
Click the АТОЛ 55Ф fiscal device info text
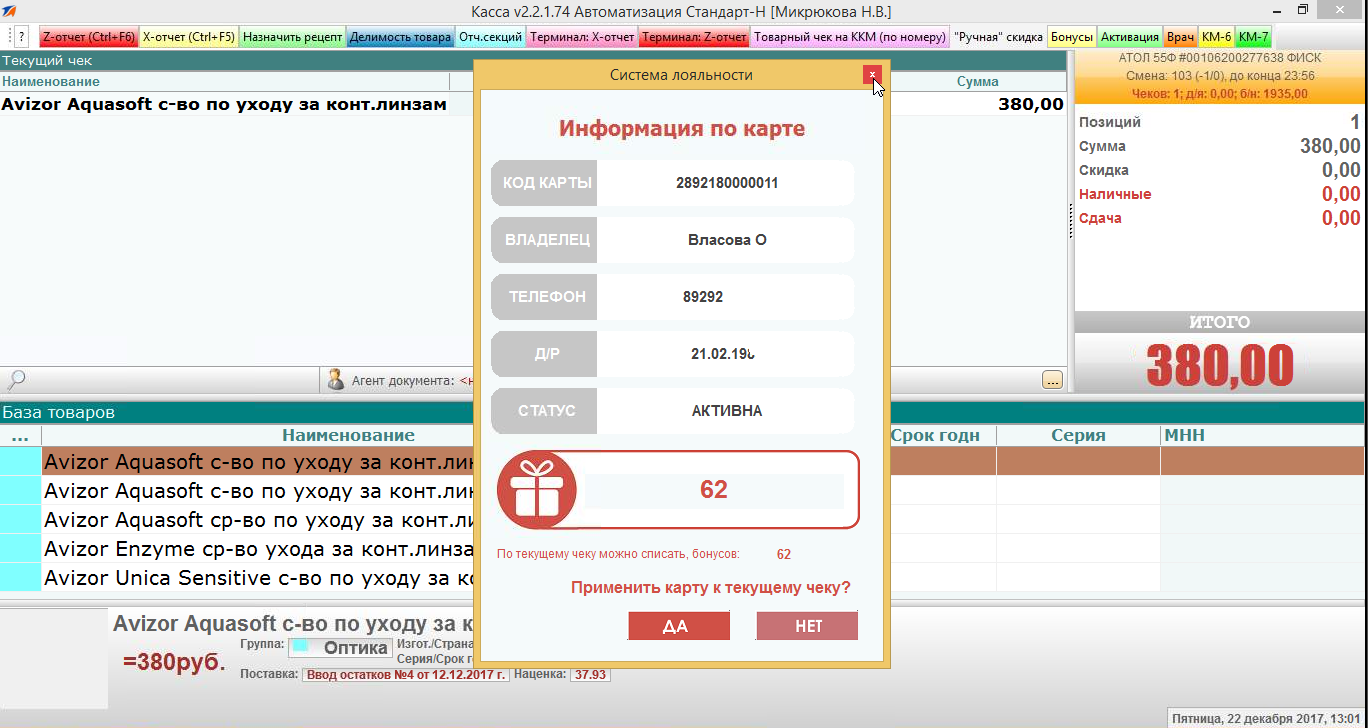click(1219, 58)
